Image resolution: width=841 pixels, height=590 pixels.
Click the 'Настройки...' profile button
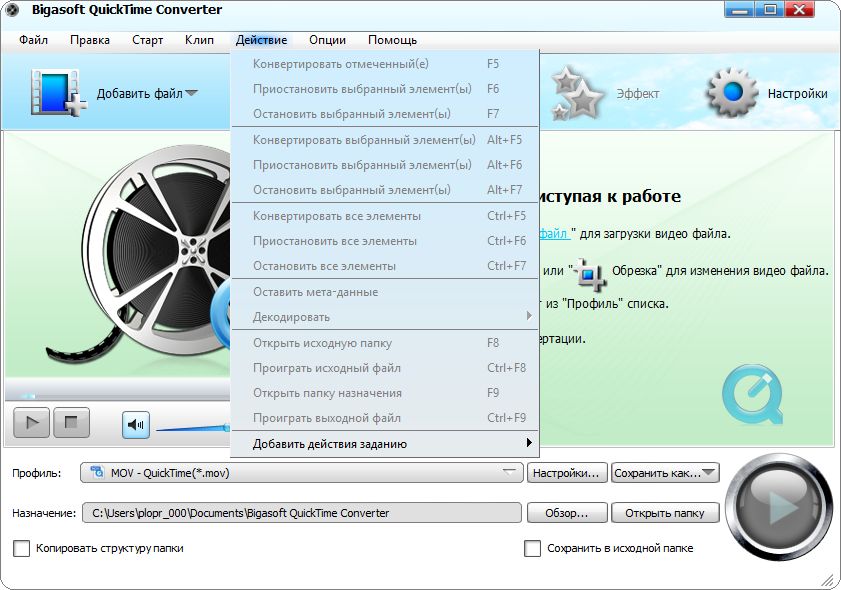click(x=566, y=473)
